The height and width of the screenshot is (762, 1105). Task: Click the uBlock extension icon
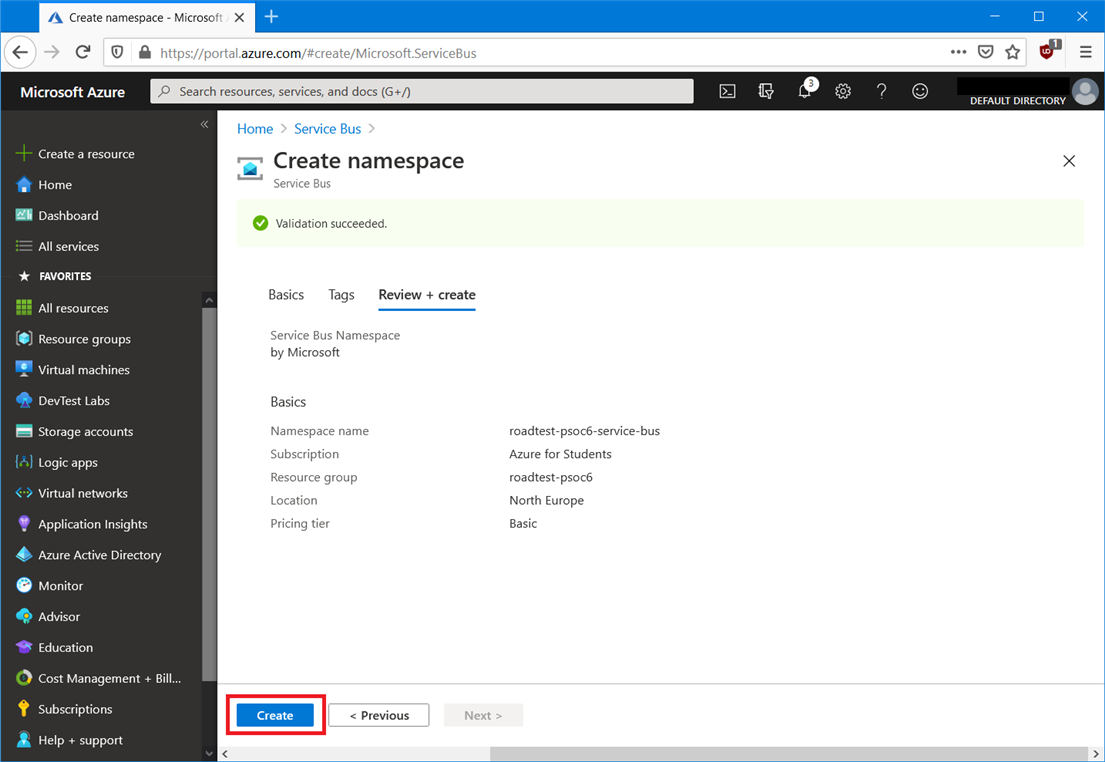click(1048, 52)
